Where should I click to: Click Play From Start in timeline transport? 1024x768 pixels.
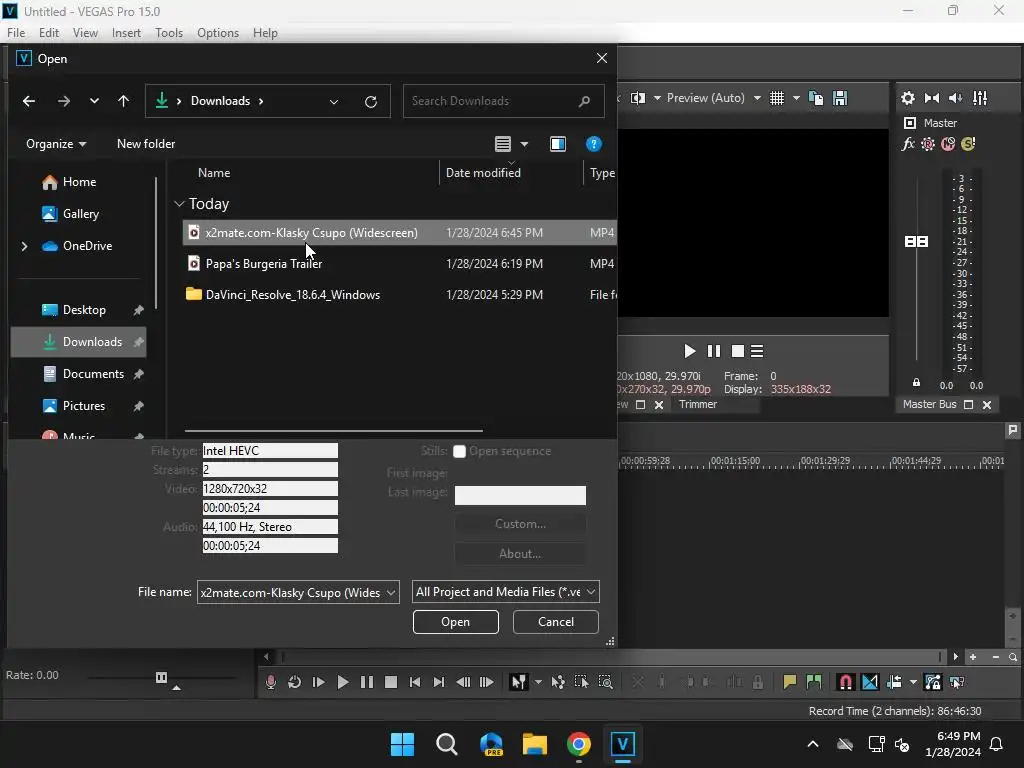(319, 682)
